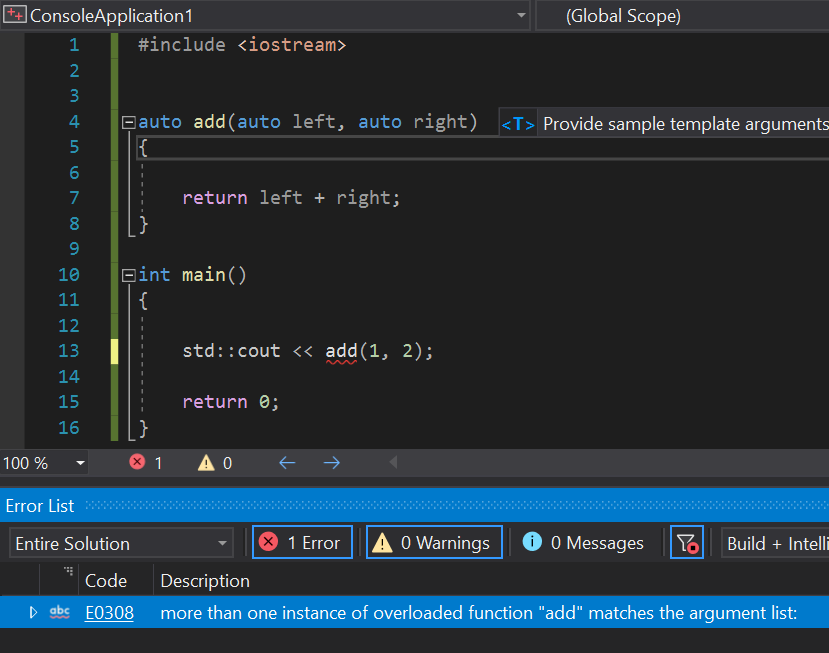829x653 pixels.
Task: Navigate forward with the right arrow
Action: click(331, 463)
